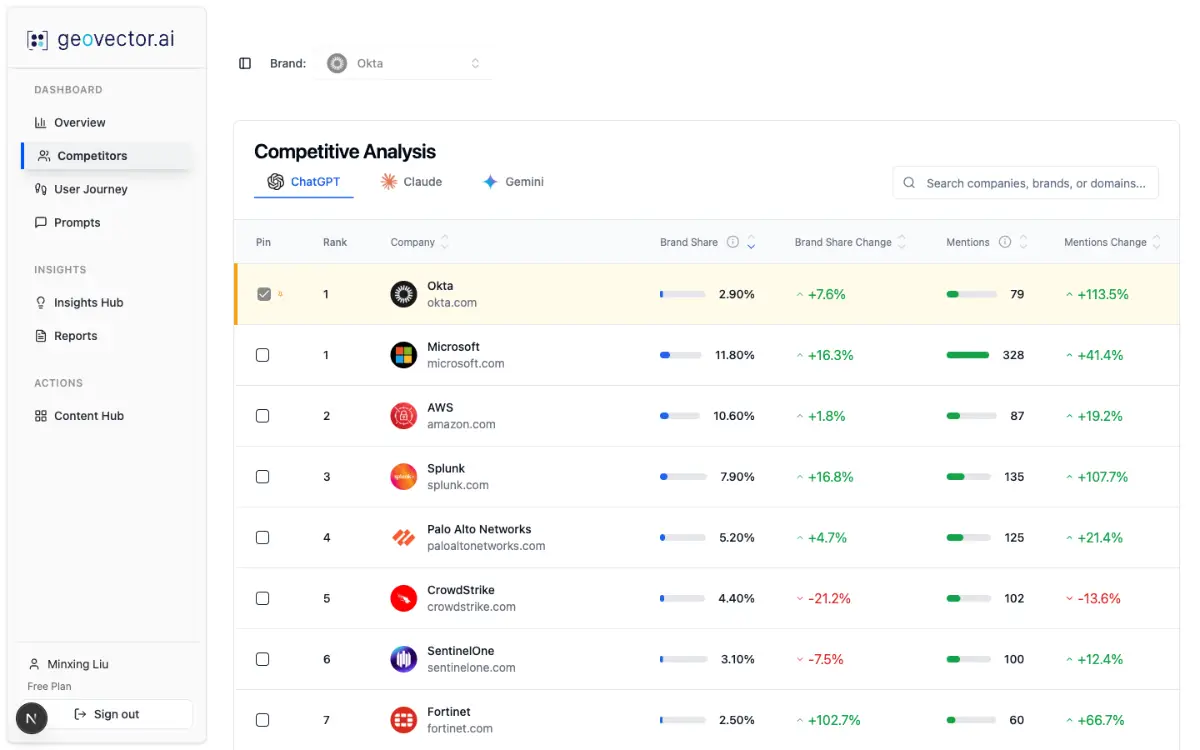The height and width of the screenshot is (750, 1200).
Task: Click the Rank column header
Action: pyautogui.click(x=335, y=242)
